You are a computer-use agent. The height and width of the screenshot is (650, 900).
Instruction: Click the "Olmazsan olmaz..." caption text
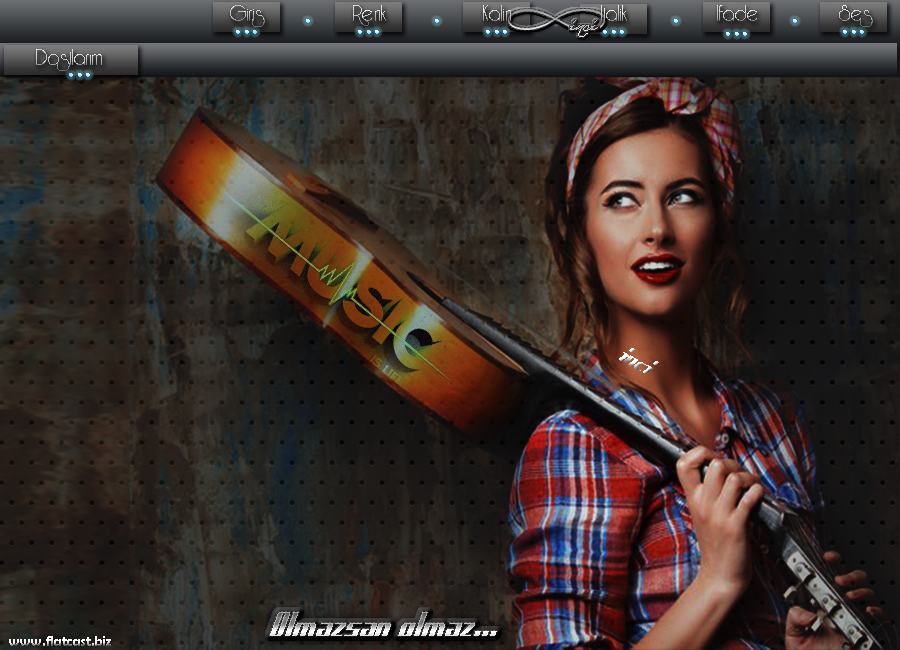coord(384,627)
